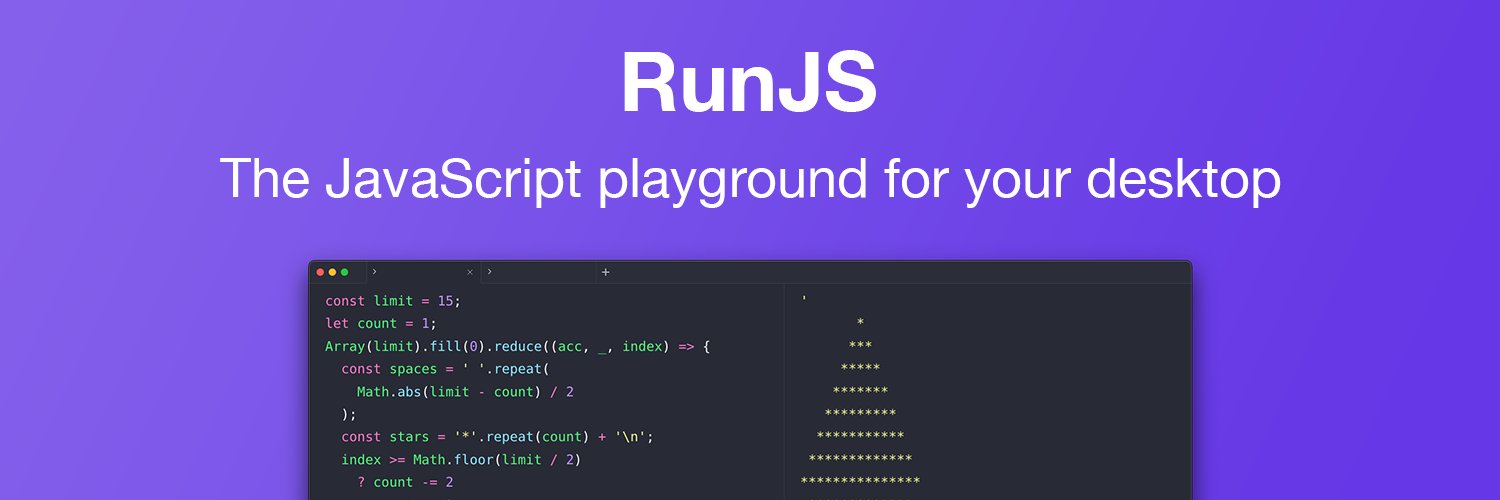Click the red close window button

[321, 272]
